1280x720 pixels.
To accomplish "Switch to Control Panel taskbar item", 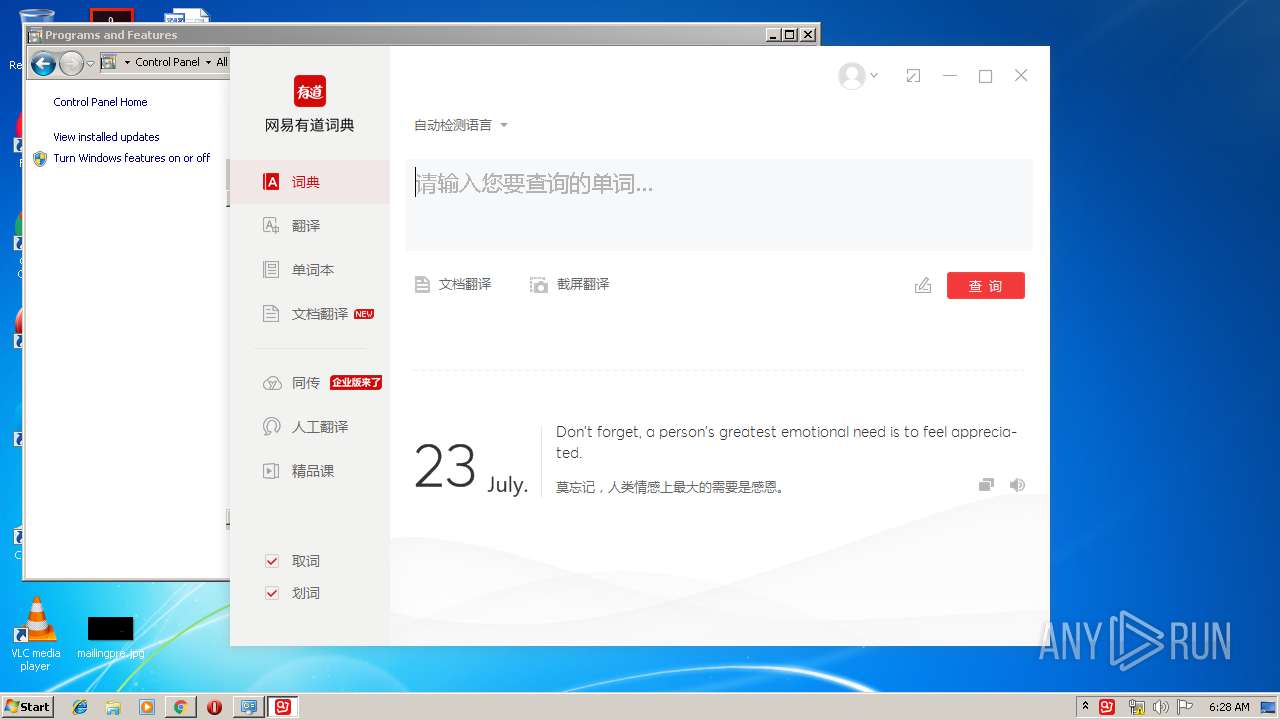I will [x=249, y=707].
